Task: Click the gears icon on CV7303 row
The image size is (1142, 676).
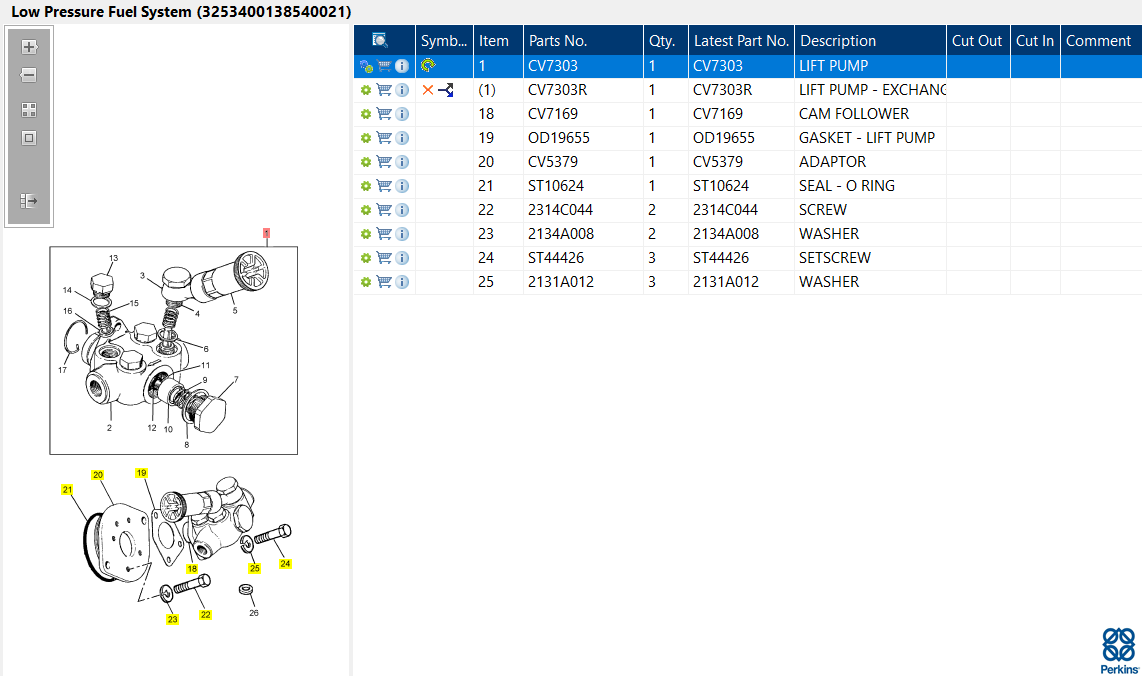Action: point(366,66)
